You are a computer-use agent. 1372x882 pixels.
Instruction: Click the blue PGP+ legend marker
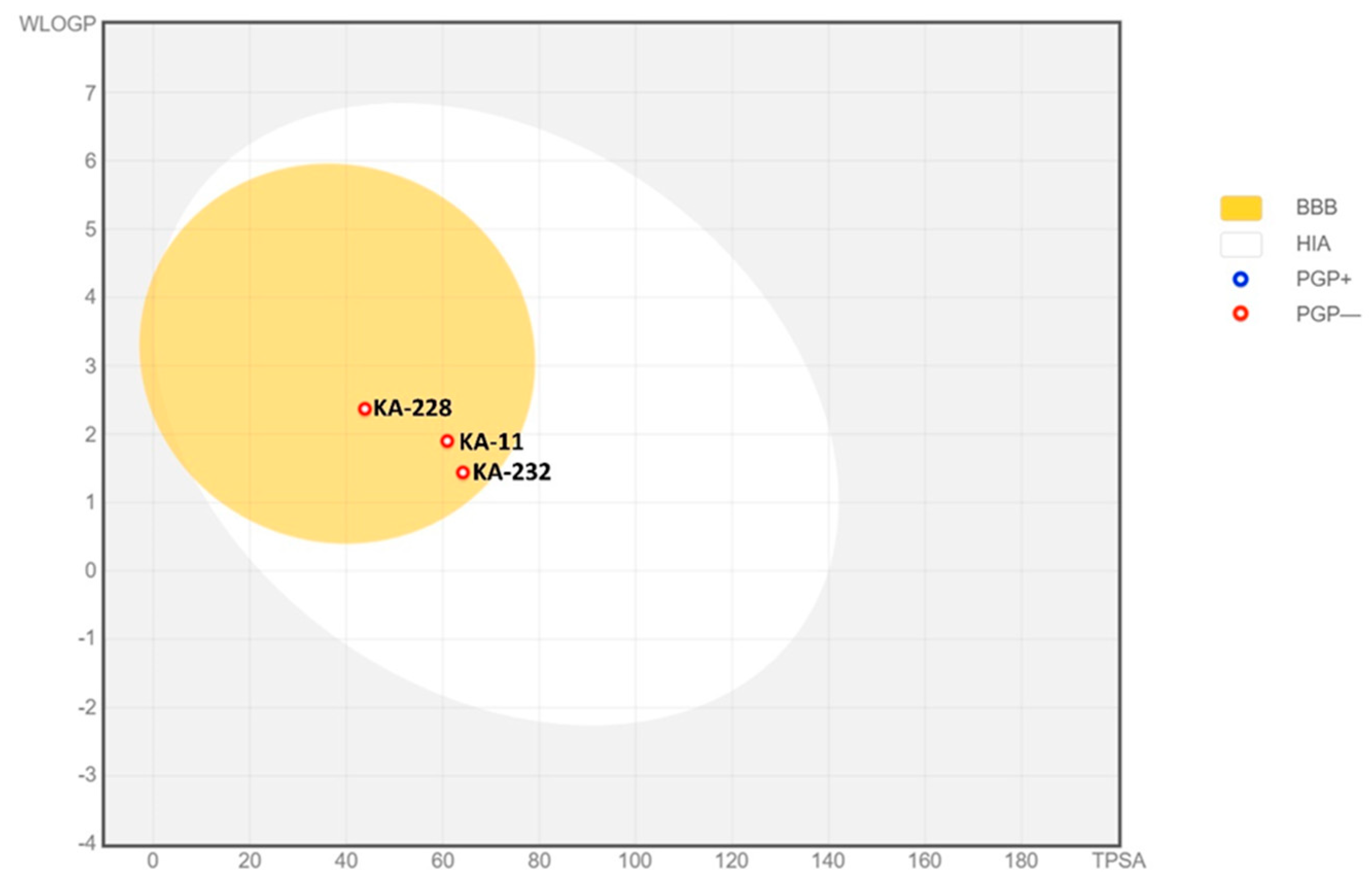point(1240,279)
